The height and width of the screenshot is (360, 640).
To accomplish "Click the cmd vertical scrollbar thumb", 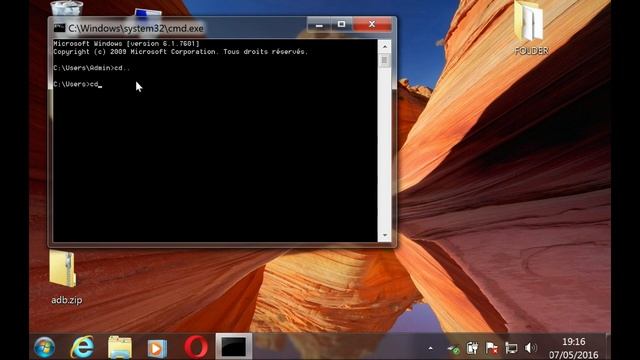I will tap(384, 61).
